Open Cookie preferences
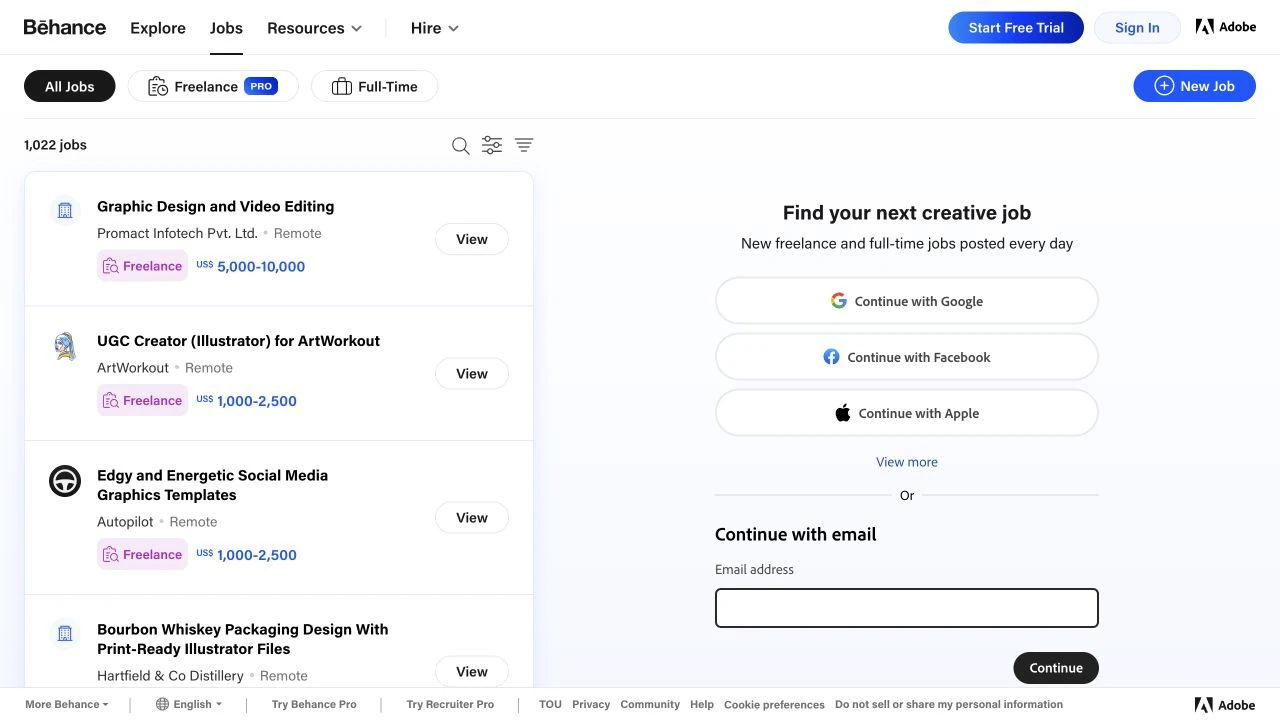Image resolution: width=1280 pixels, height=720 pixels. tap(774, 704)
